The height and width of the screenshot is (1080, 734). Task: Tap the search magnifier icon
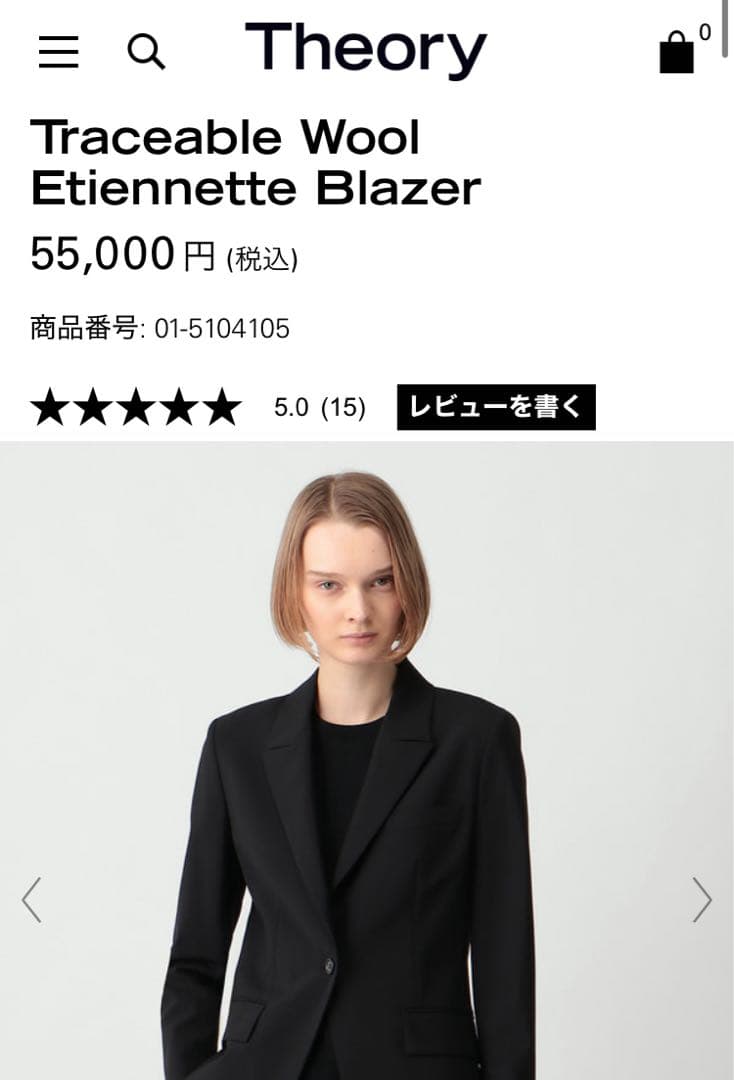(146, 52)
